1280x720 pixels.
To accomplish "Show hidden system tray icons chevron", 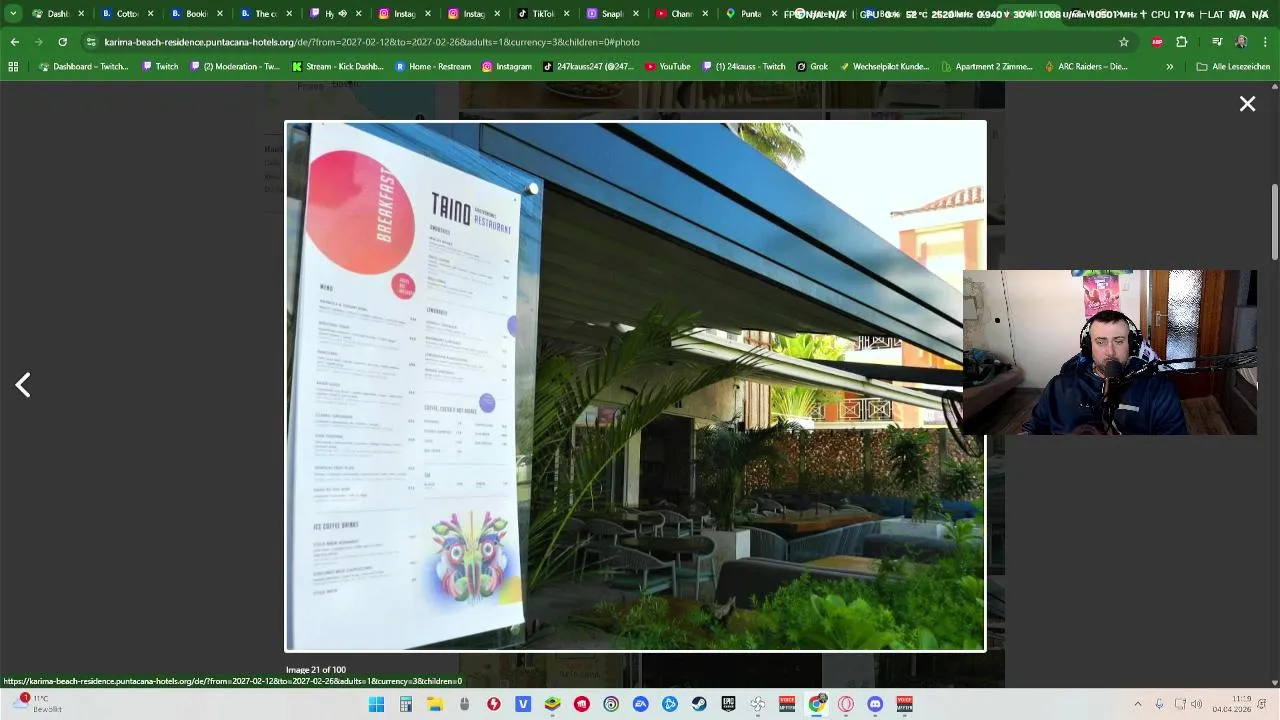I will tap(1137, 704).
